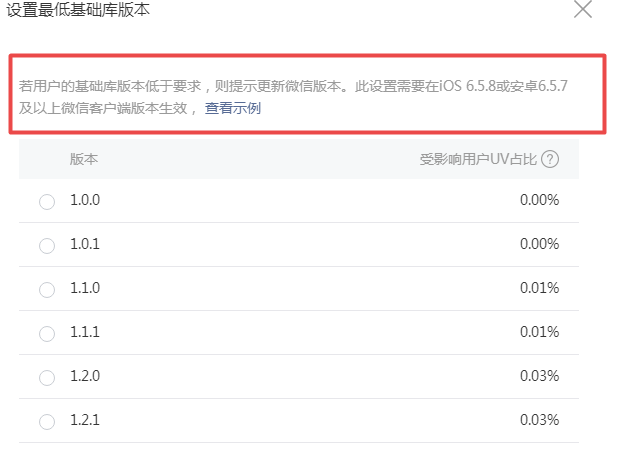This screenshot has height=475, width=618.
Task: Click the 0.01% value in the 1.1.0 row
Action: pos(540,288)
